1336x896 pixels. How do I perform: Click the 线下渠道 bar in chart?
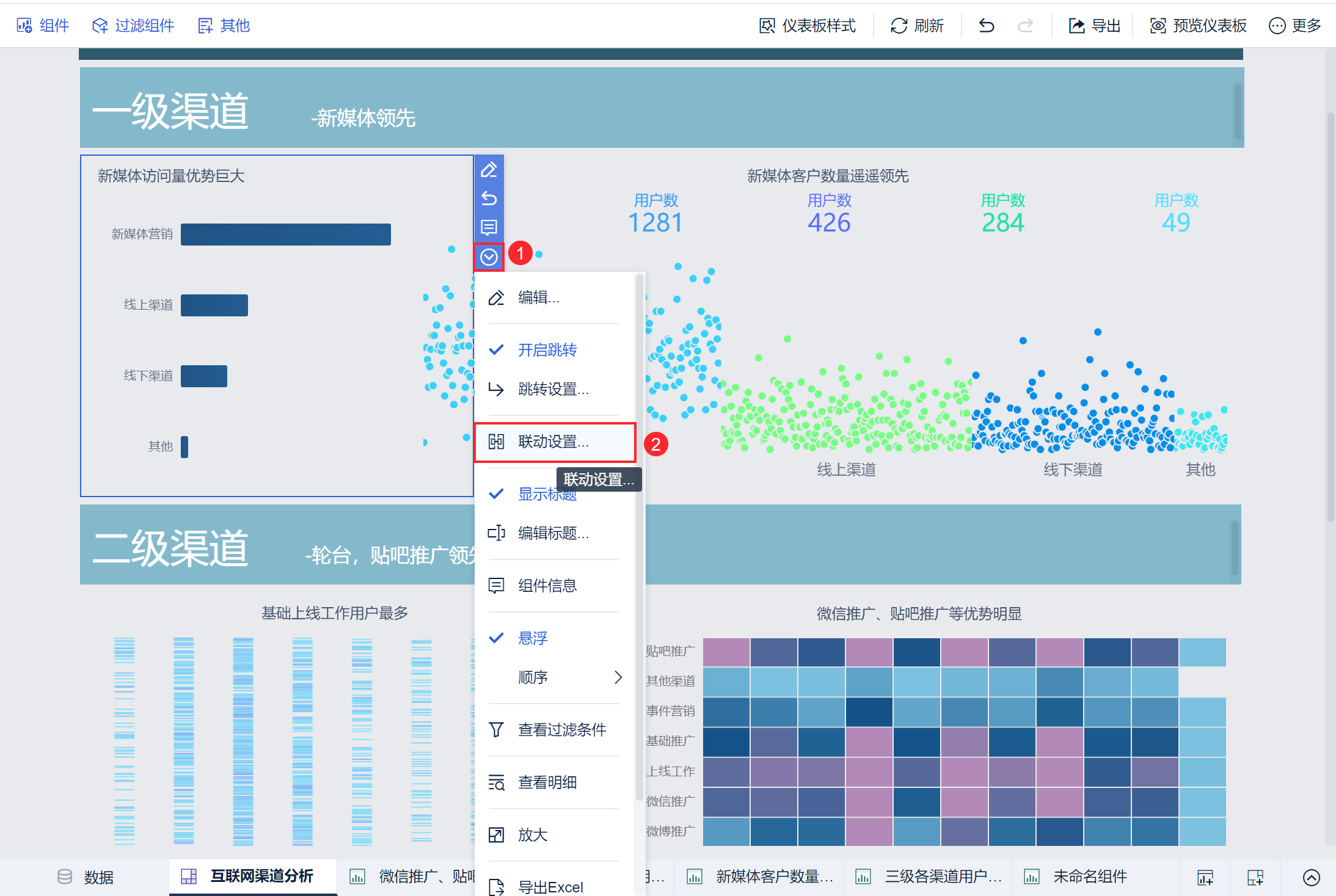pos(204,376)
